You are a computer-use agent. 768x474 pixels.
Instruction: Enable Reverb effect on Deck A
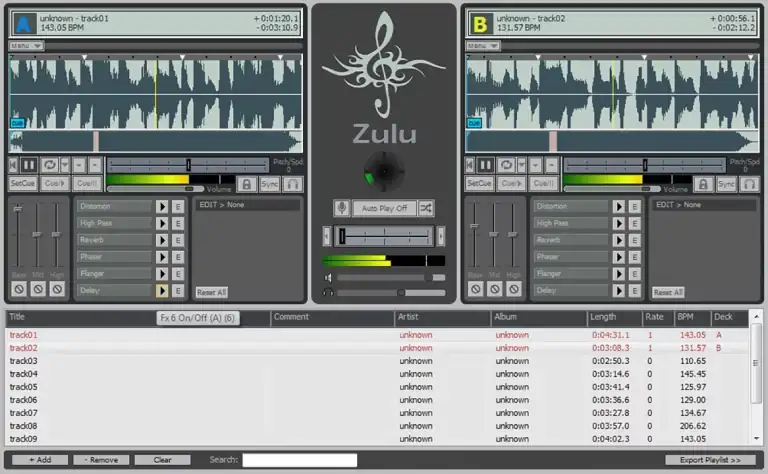click(162, 240)
